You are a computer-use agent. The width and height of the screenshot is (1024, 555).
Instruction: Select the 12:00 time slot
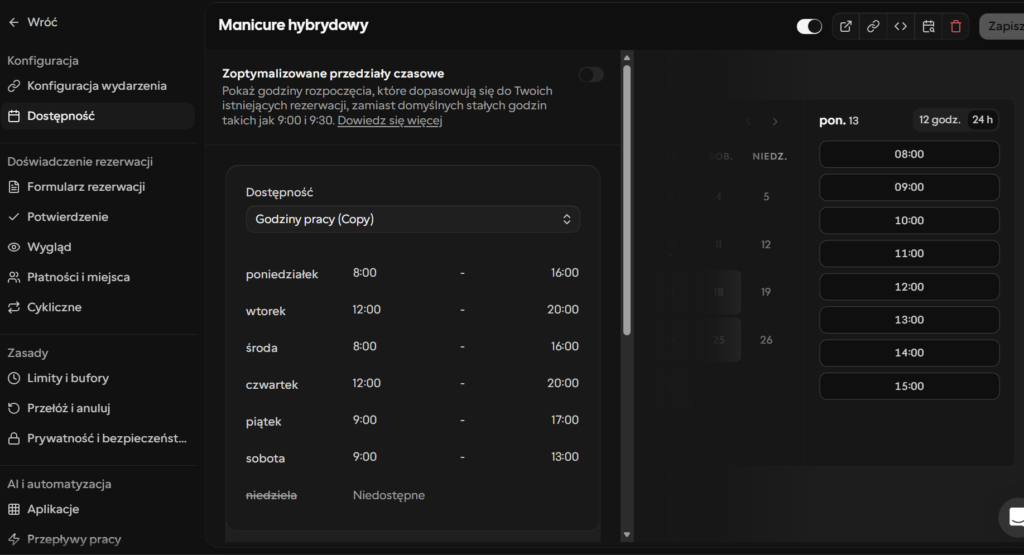pos(909,287)
